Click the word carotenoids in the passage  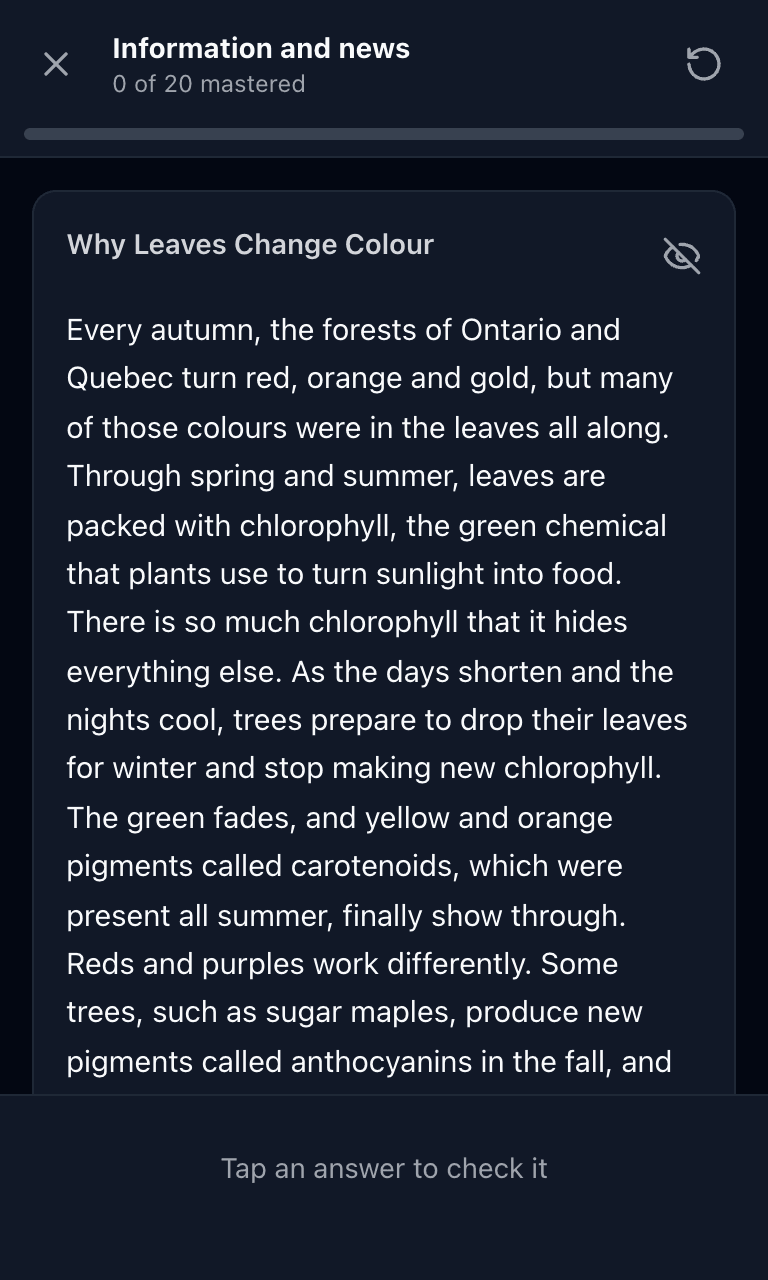(x=374, y=866)
